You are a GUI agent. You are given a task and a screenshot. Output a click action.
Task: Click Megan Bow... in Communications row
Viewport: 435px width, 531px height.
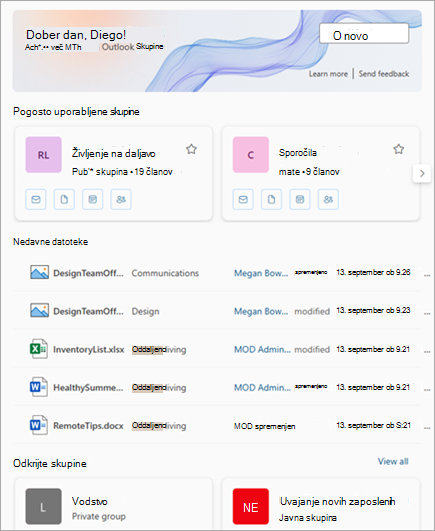(x=261, y=273)
